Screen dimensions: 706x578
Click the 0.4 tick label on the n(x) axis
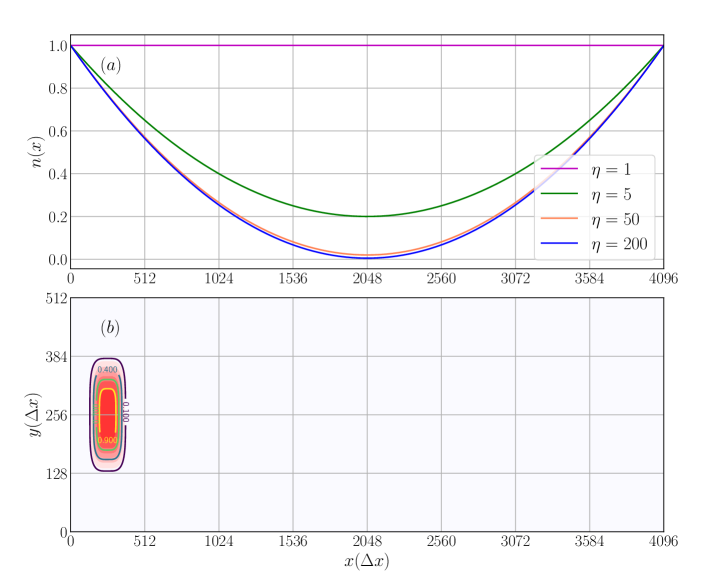click(x=58, y=174)
